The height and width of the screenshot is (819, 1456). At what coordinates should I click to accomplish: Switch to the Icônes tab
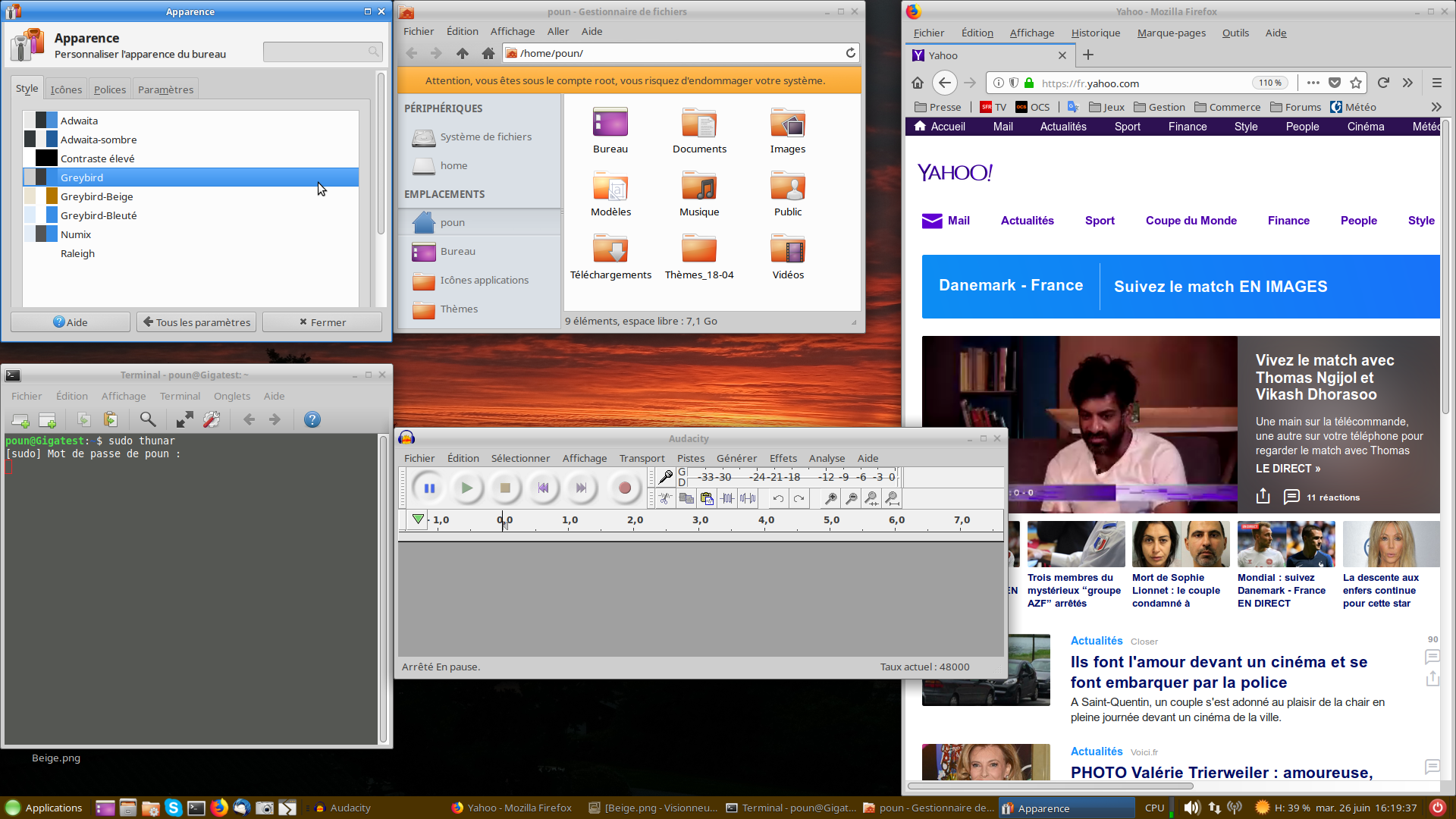[x=66, y=89]
